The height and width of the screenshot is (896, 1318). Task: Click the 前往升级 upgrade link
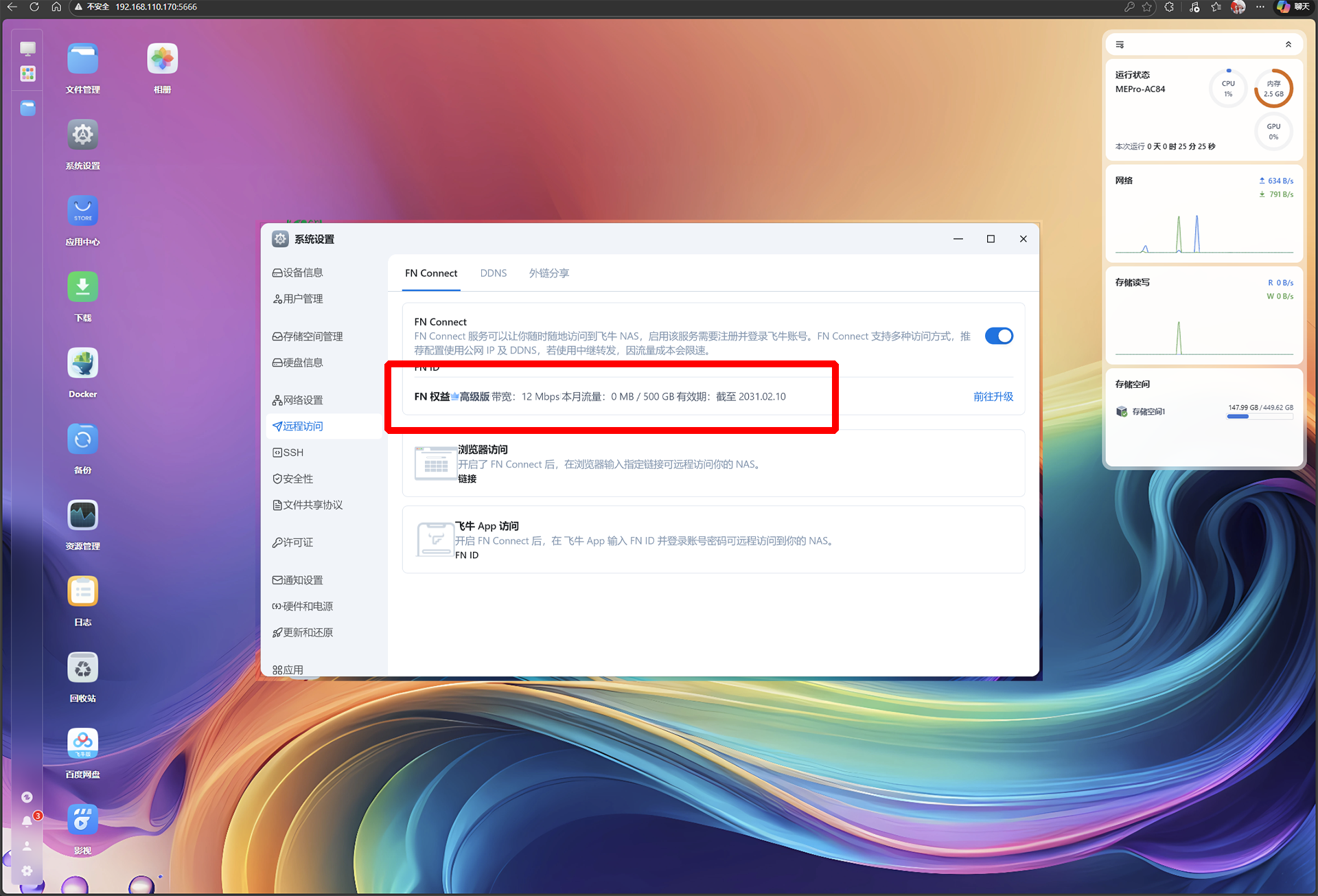click(x=993, y=397)
